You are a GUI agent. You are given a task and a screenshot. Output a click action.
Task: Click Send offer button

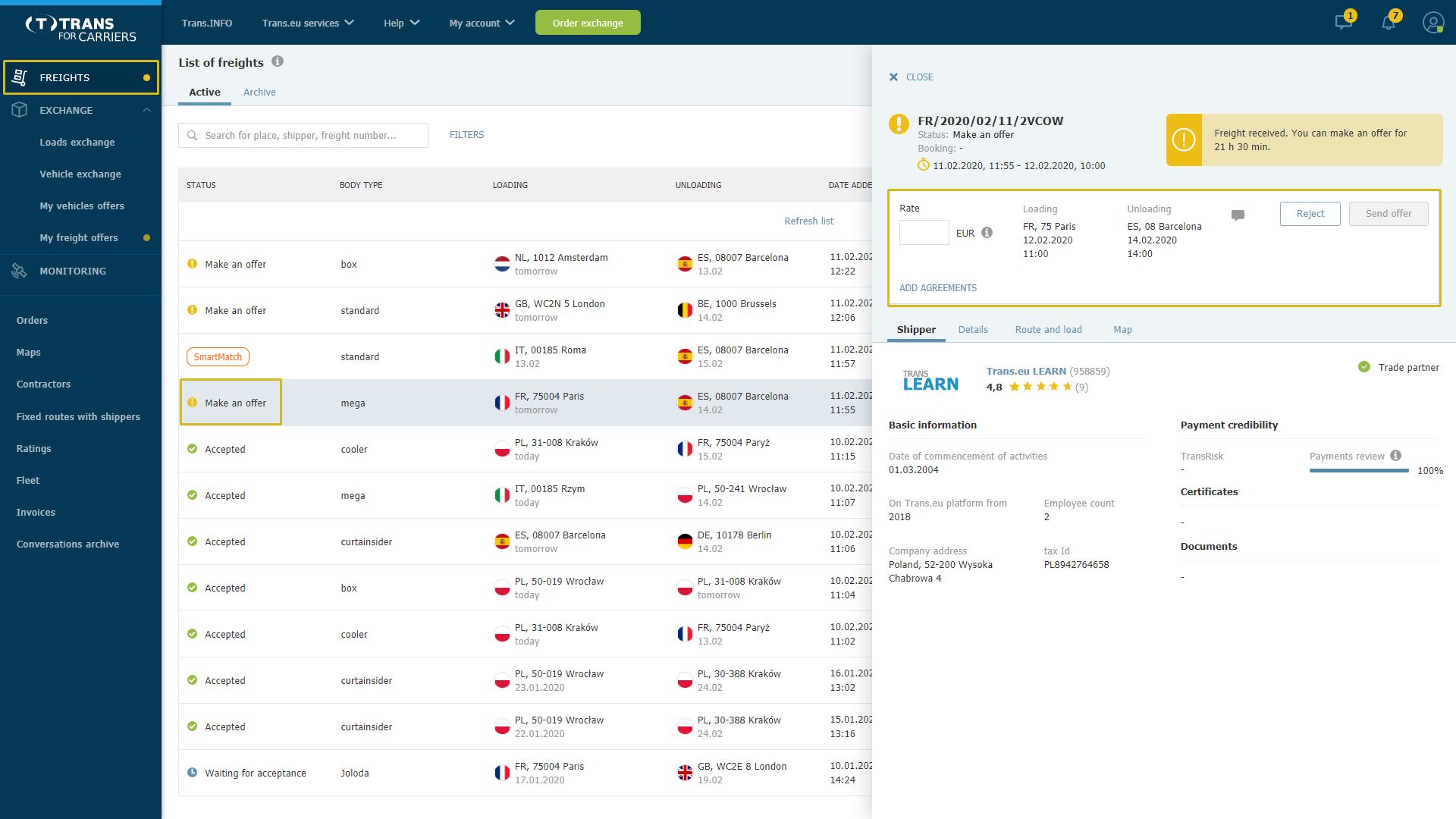[1388, 214]
